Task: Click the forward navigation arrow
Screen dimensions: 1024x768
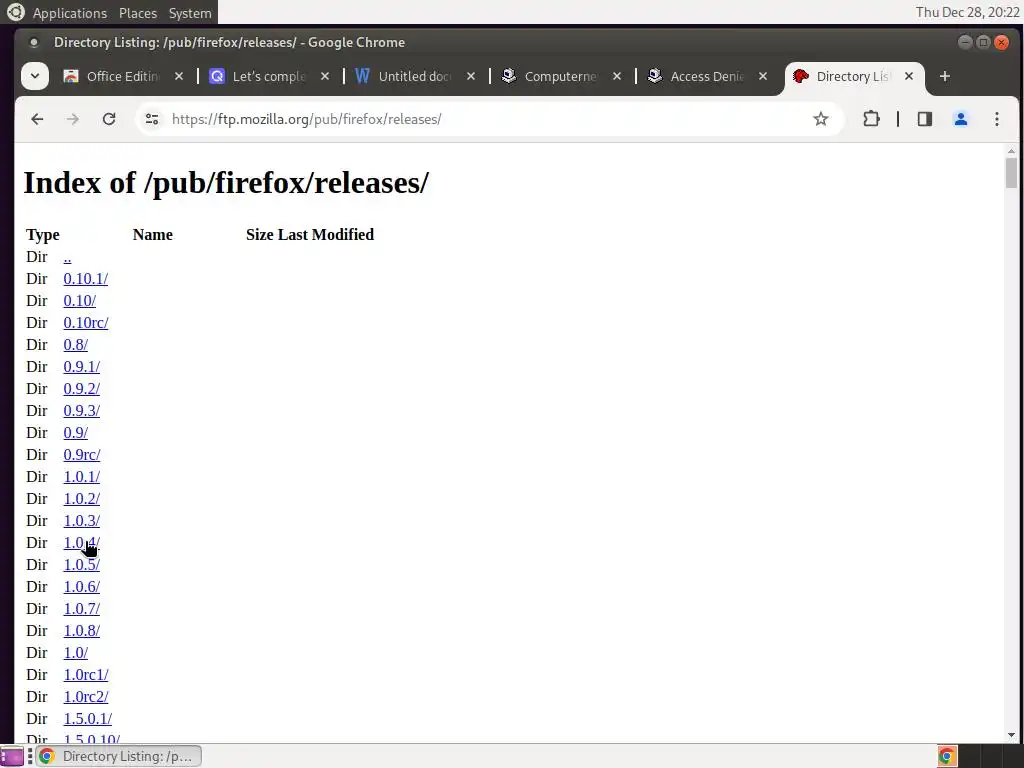Action: 72,119
